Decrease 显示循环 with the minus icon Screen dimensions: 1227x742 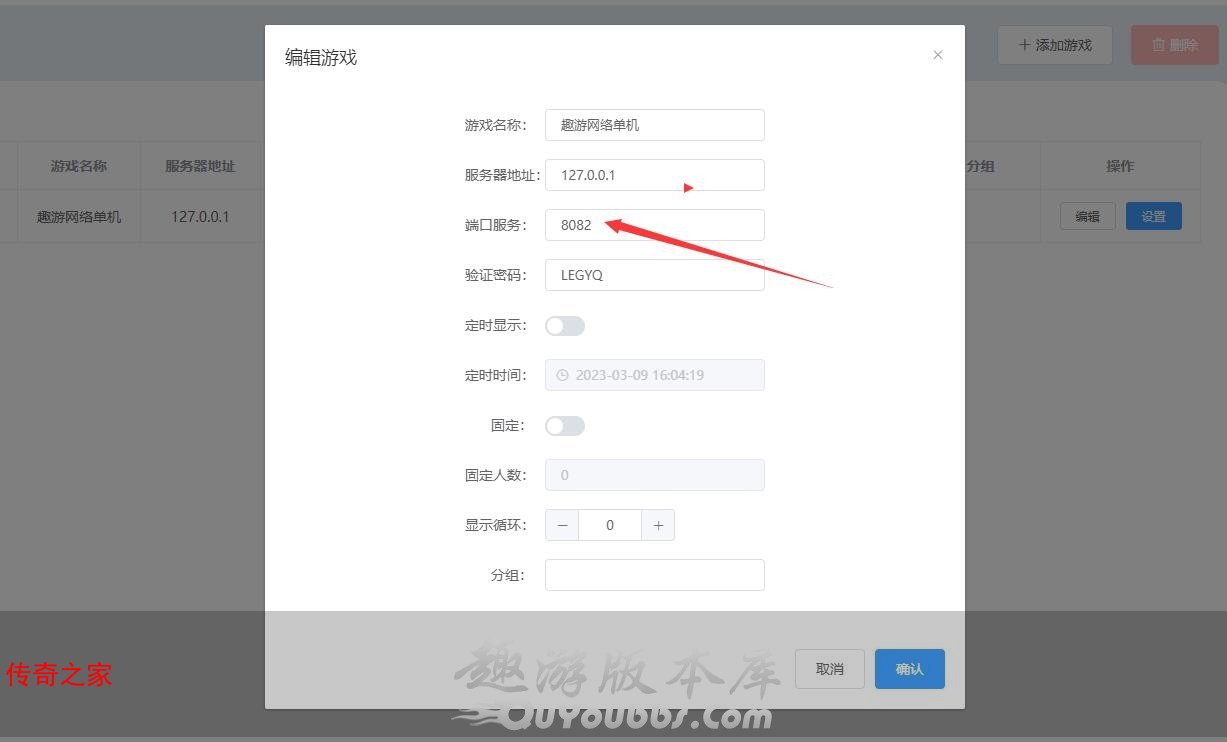[x=562, y=525]
